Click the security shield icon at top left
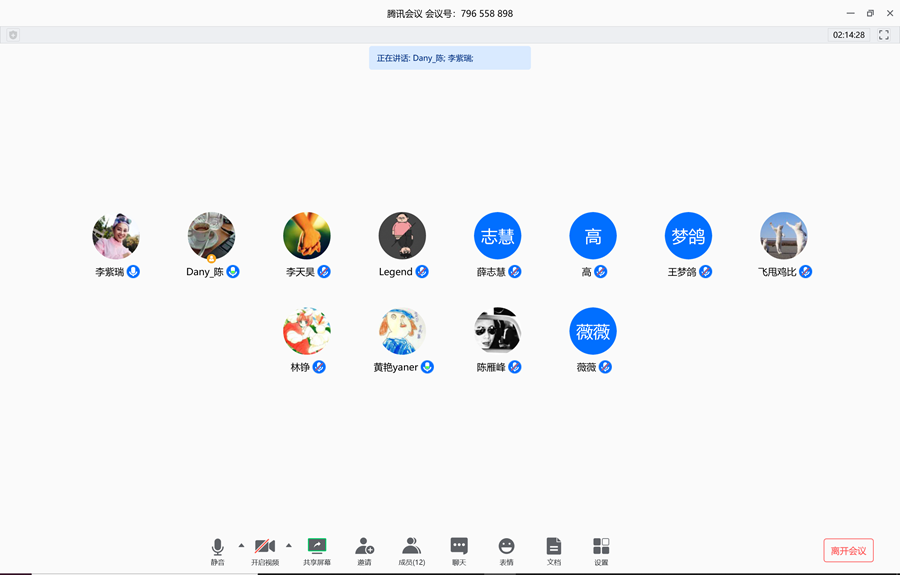The height and width of the screenshot is (575, 900). [13, 35]
